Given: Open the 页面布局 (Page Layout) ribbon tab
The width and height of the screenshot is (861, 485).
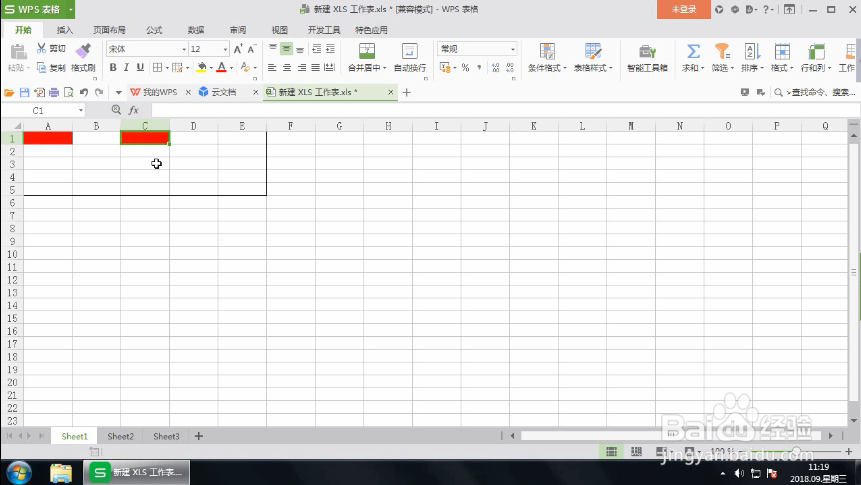Looking at the screenshot, I should [x=109, y=30].
